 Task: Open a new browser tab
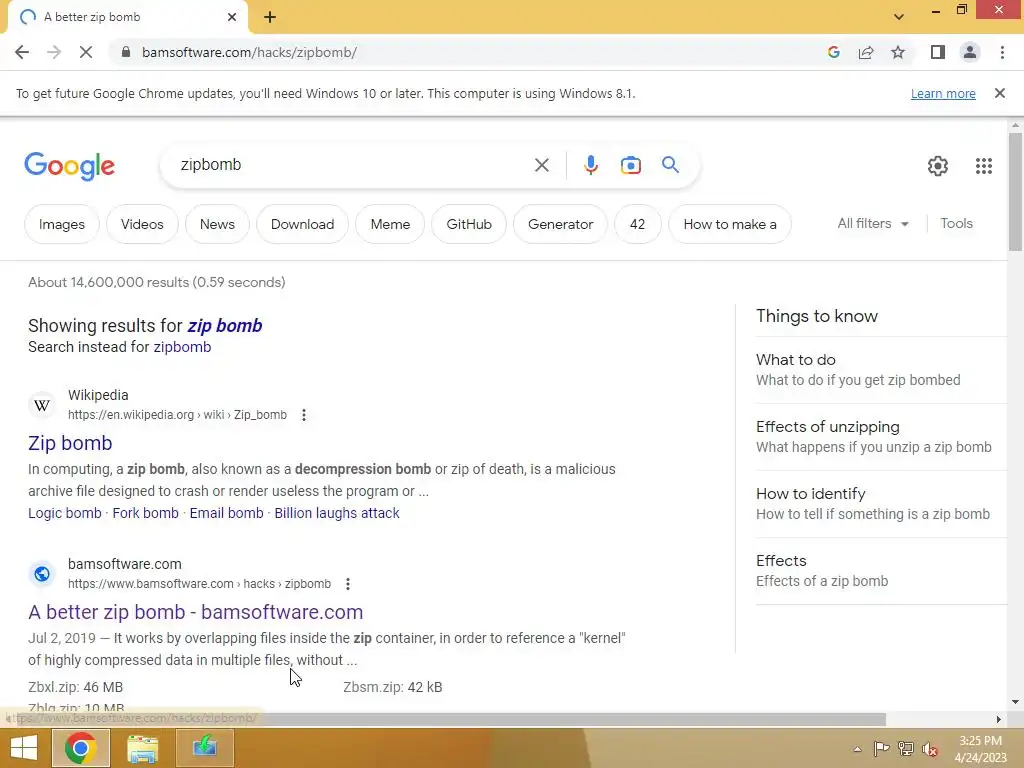(x=270, y=17)
